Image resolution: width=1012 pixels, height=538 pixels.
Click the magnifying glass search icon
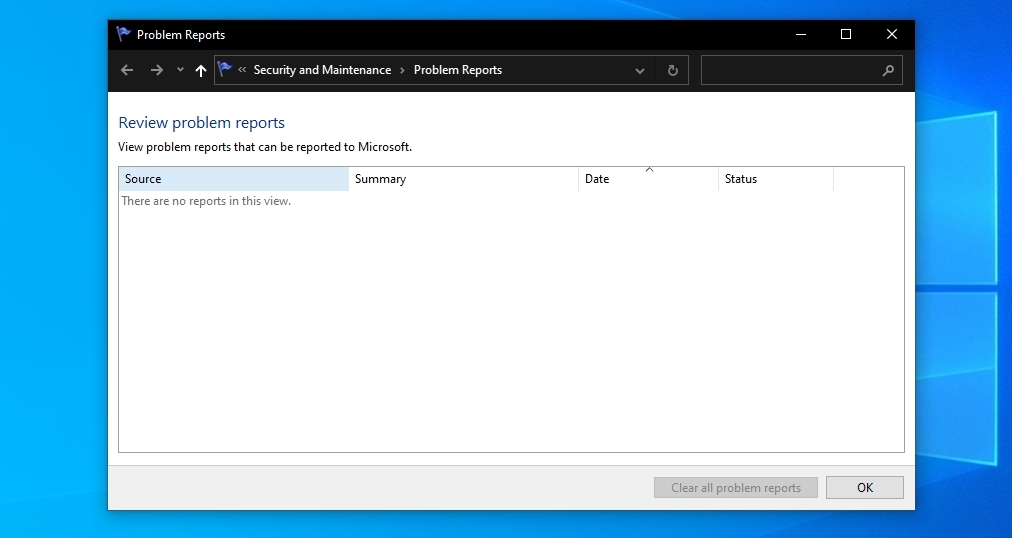point(888,70)
